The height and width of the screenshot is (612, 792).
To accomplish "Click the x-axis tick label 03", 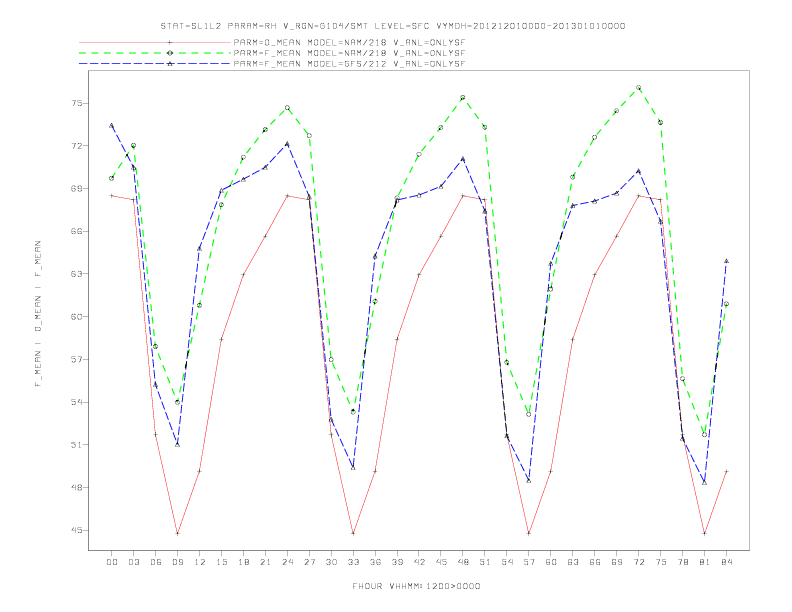I will click(x=133, y=562).
